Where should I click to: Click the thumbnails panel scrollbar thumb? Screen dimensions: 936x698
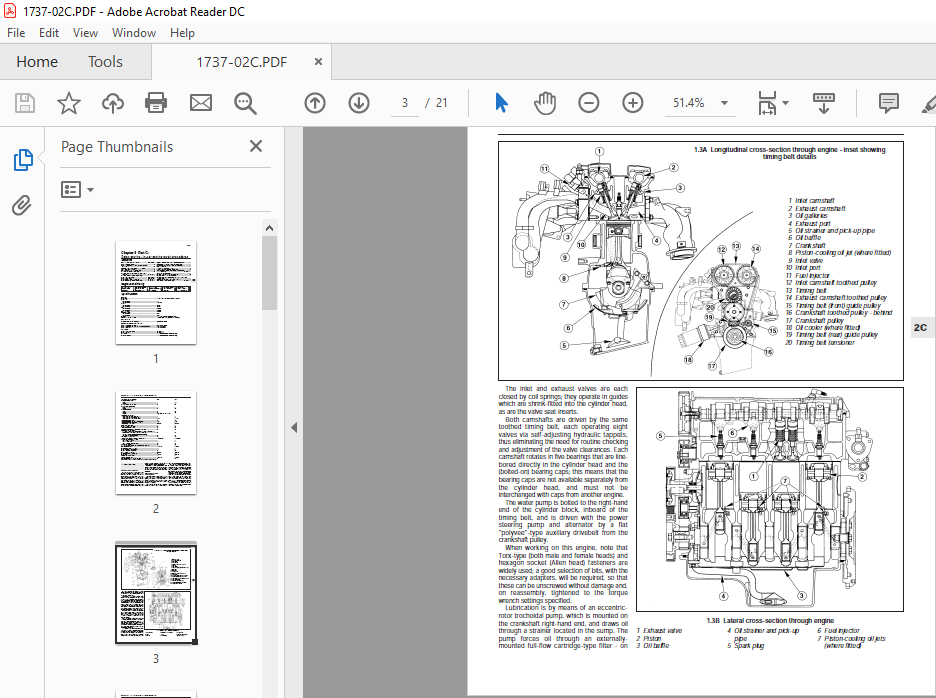pyautogui.click(x=269, y=273)
